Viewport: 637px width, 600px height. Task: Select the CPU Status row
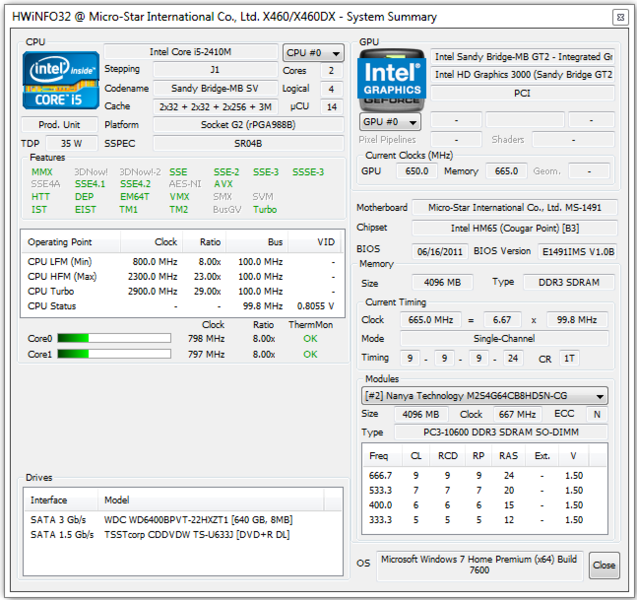(182, 306)
